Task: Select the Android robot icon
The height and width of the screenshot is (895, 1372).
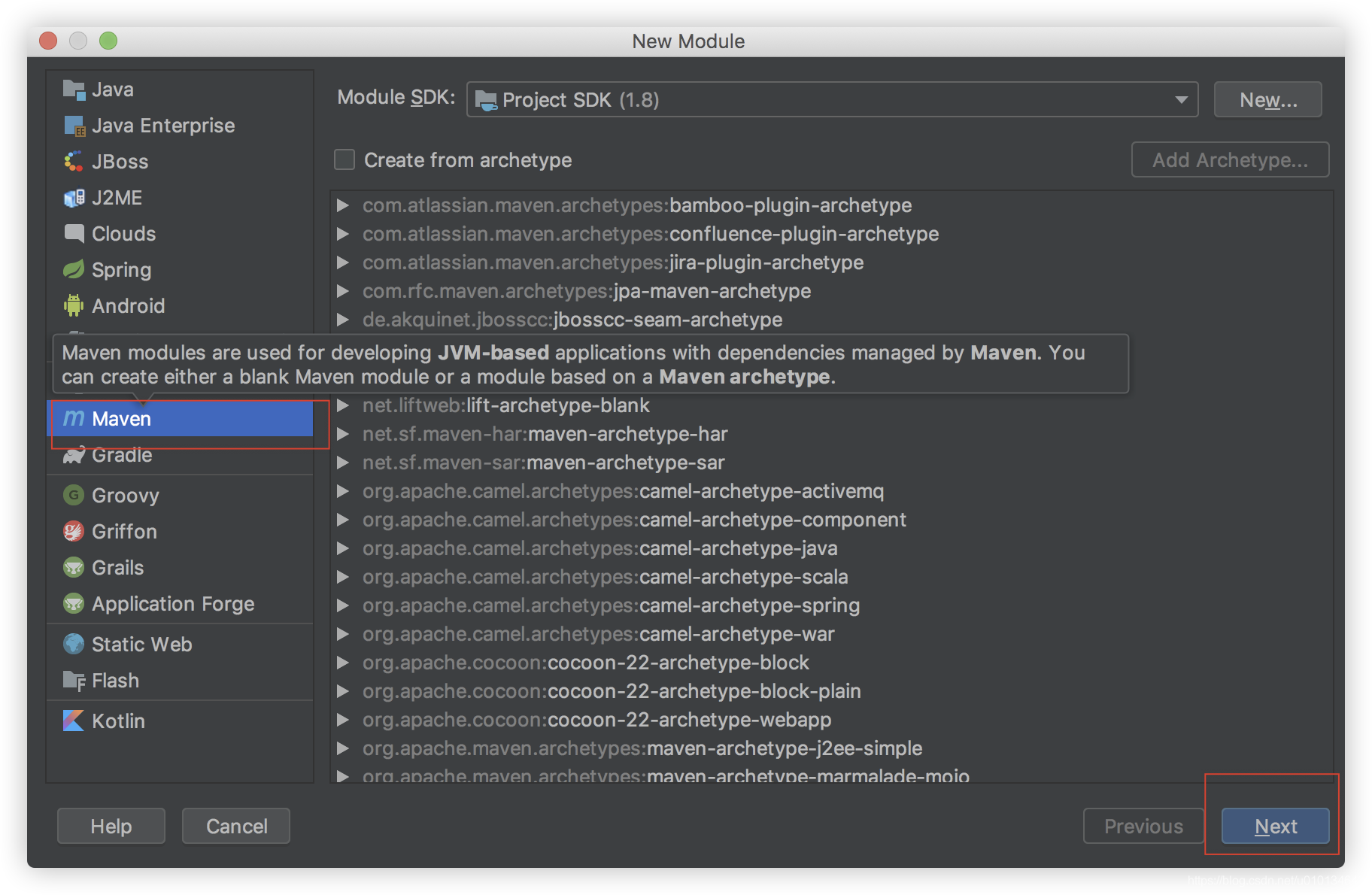Action: (74, 306)
